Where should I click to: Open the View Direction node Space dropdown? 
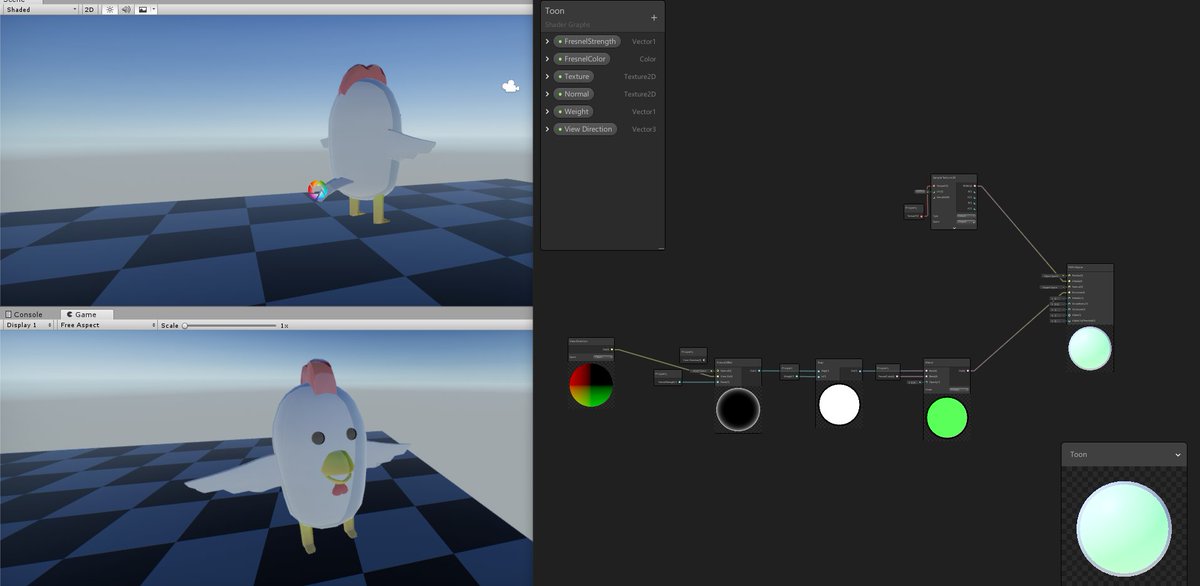click(x=603, y=356)
